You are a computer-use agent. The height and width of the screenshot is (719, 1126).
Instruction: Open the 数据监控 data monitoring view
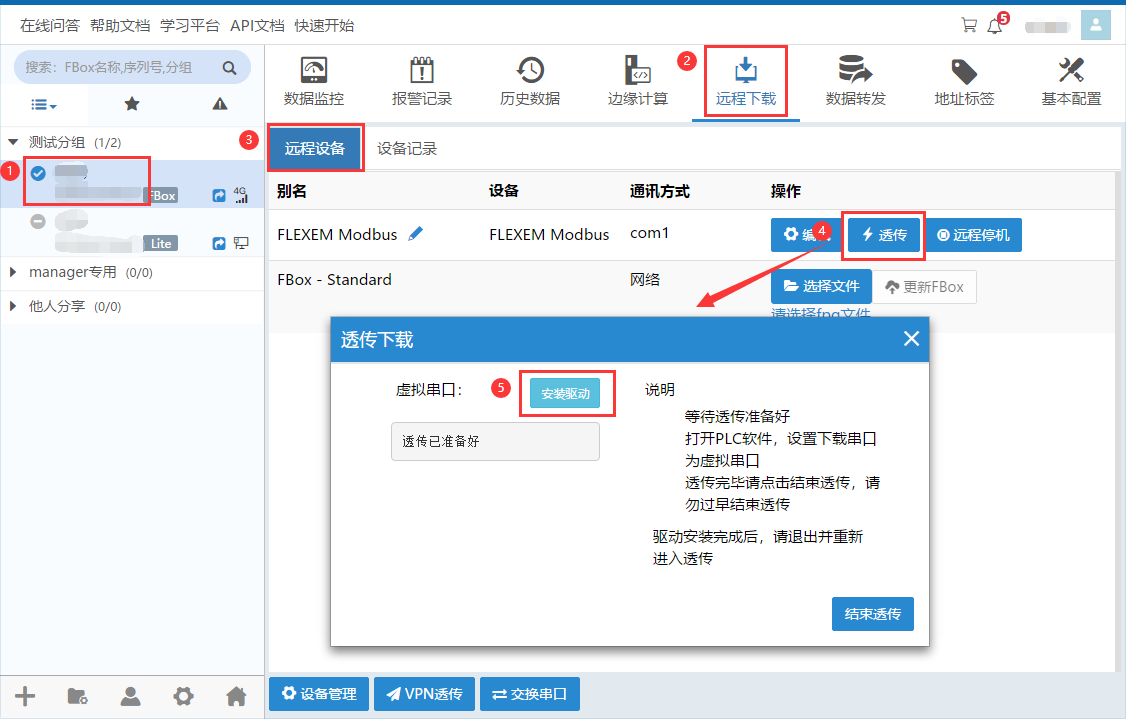(314, 82)
